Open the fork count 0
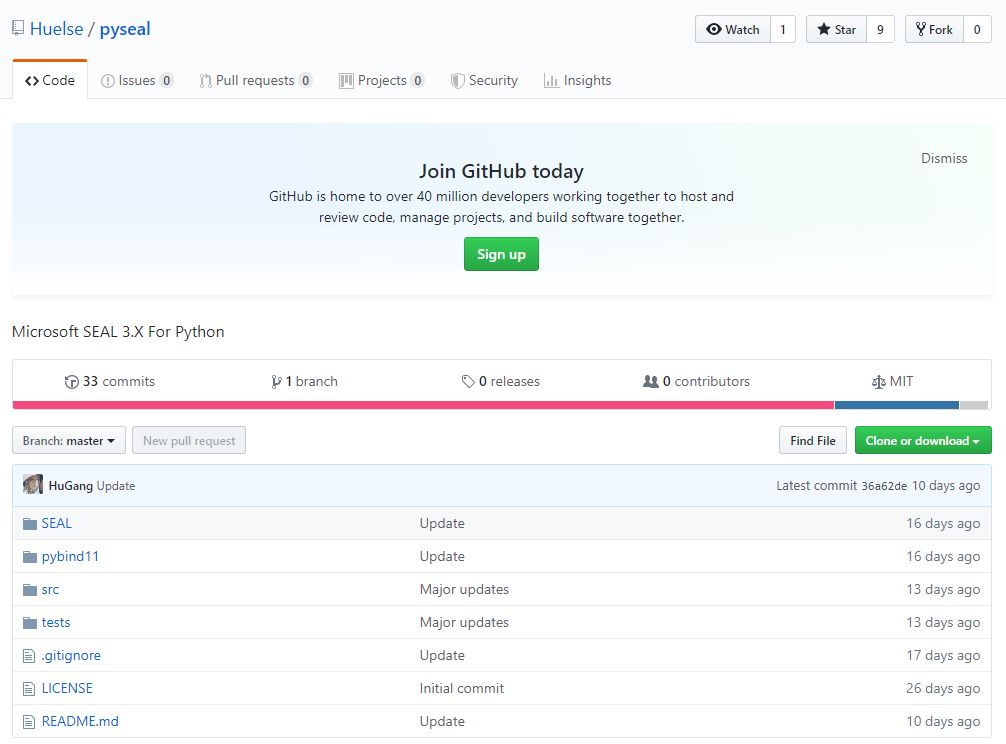 pyautogui.click(x=977, y=30)
